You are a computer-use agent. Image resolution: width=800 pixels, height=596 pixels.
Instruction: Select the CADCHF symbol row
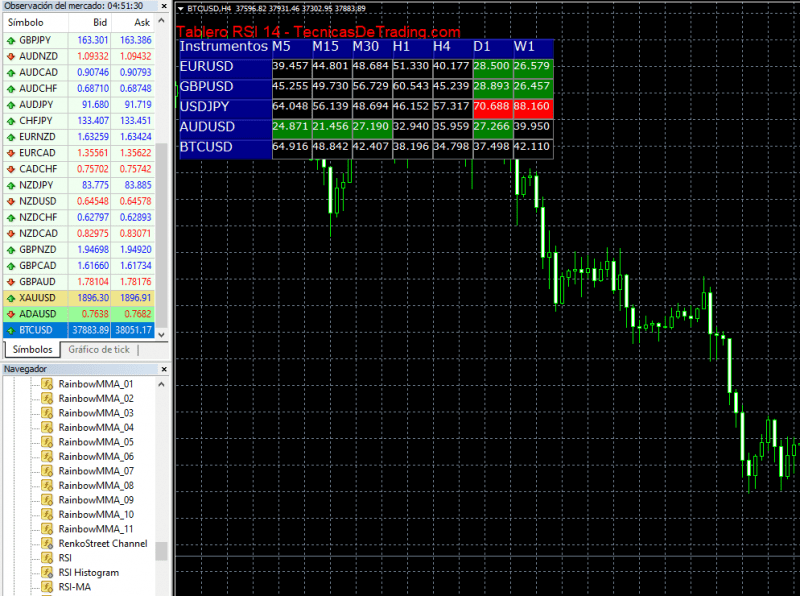pos(79,169)
